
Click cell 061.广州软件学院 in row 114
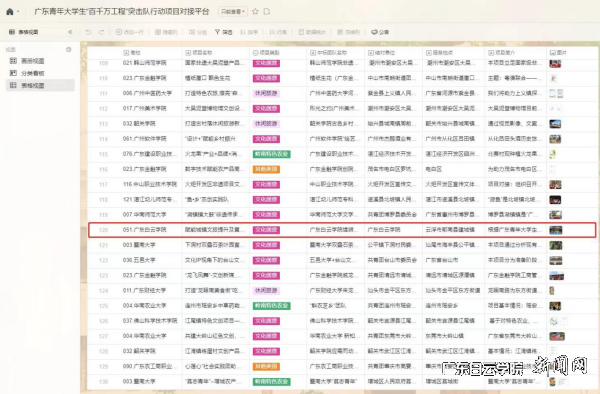[145, 139]
